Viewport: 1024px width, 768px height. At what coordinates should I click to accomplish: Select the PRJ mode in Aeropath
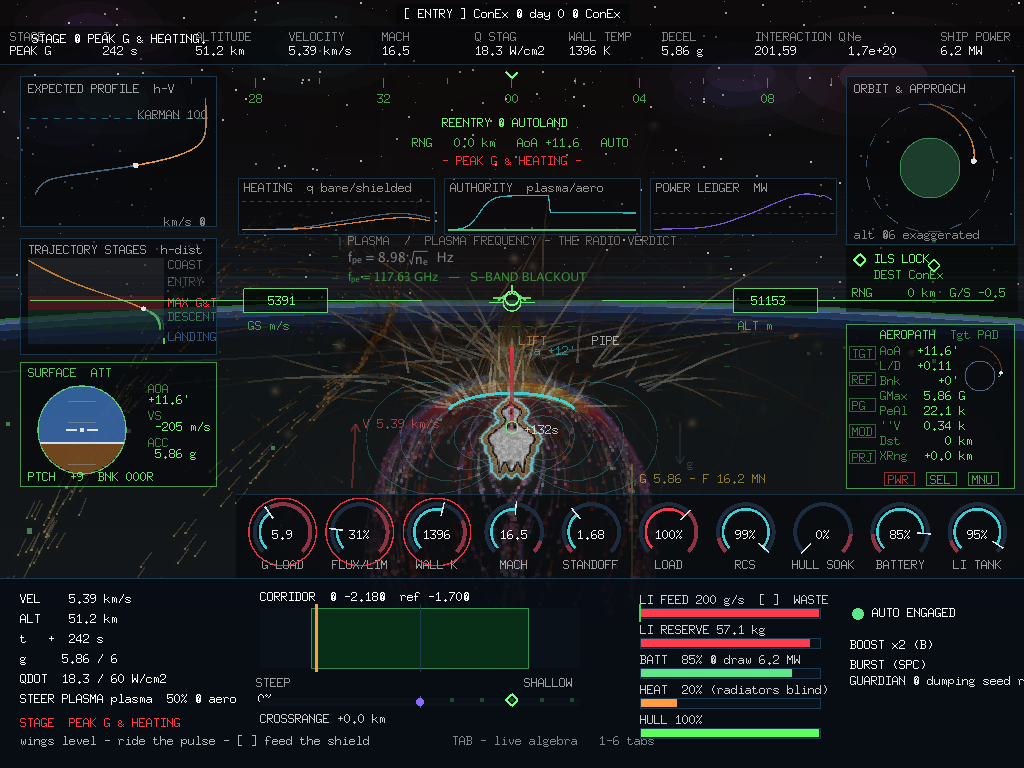pos(862,457)
